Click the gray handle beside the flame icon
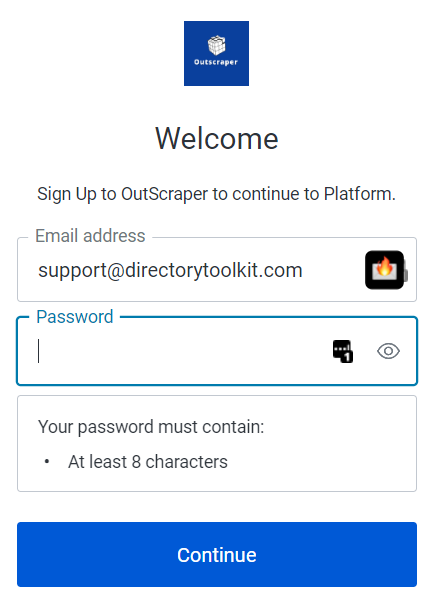 coord(406,271)
